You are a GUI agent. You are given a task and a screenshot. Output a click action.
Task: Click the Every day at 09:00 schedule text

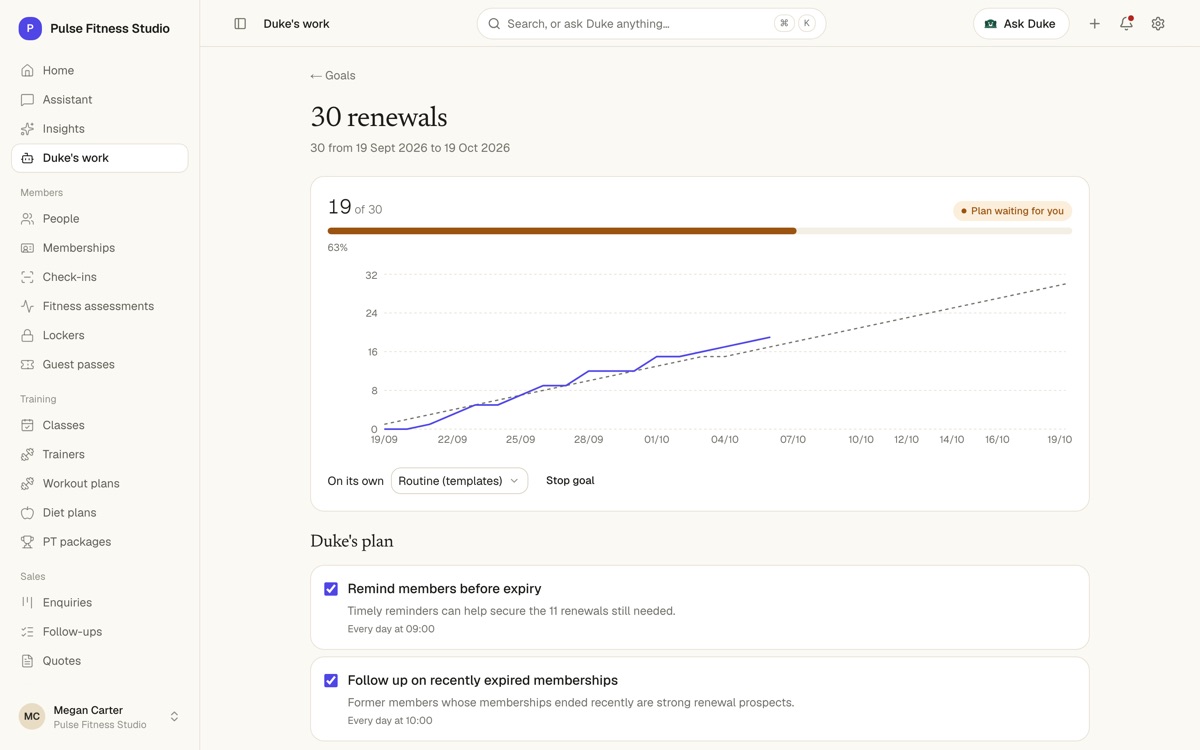pos(391,629)
